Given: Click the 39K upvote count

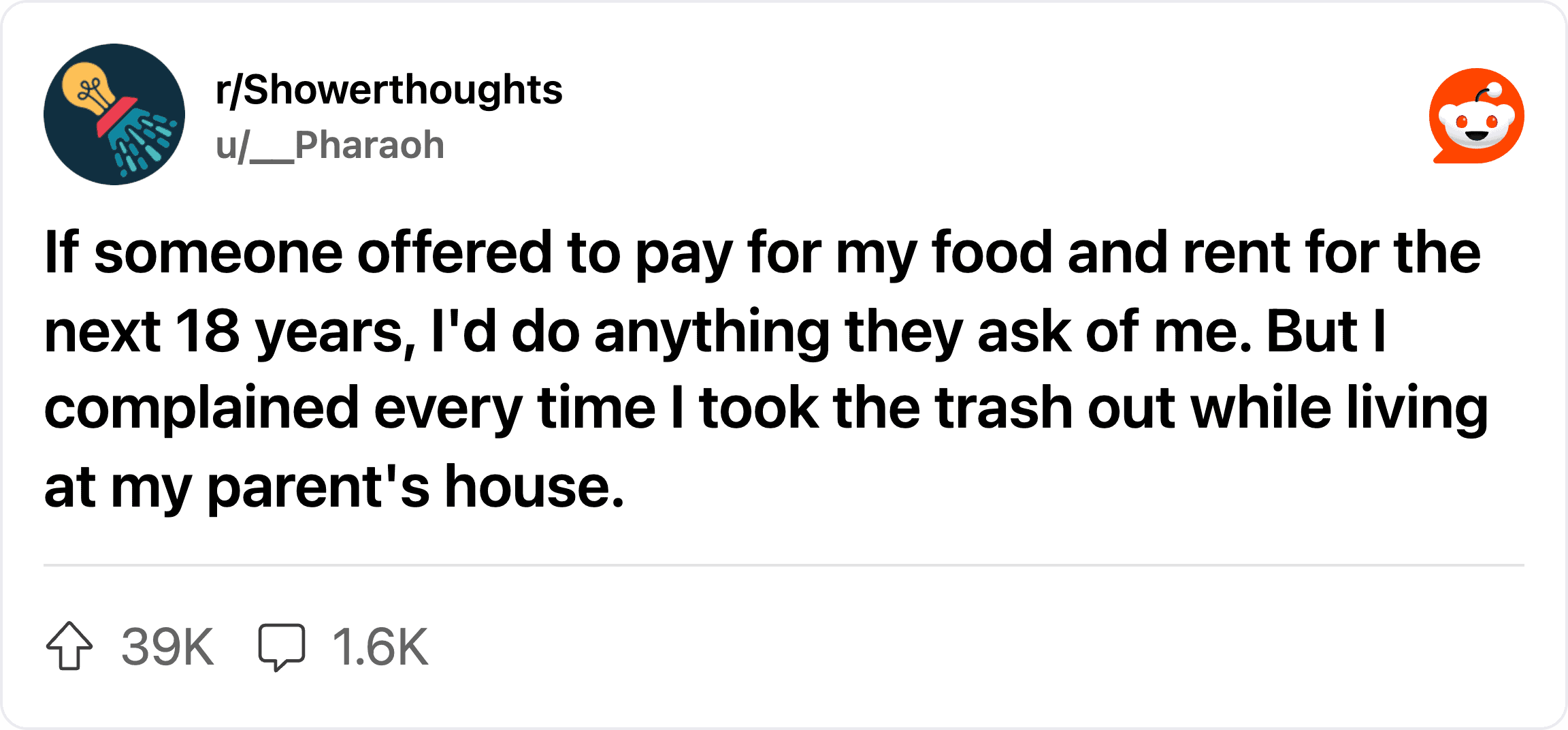Looking at the screenshot, I should [167, 646].
